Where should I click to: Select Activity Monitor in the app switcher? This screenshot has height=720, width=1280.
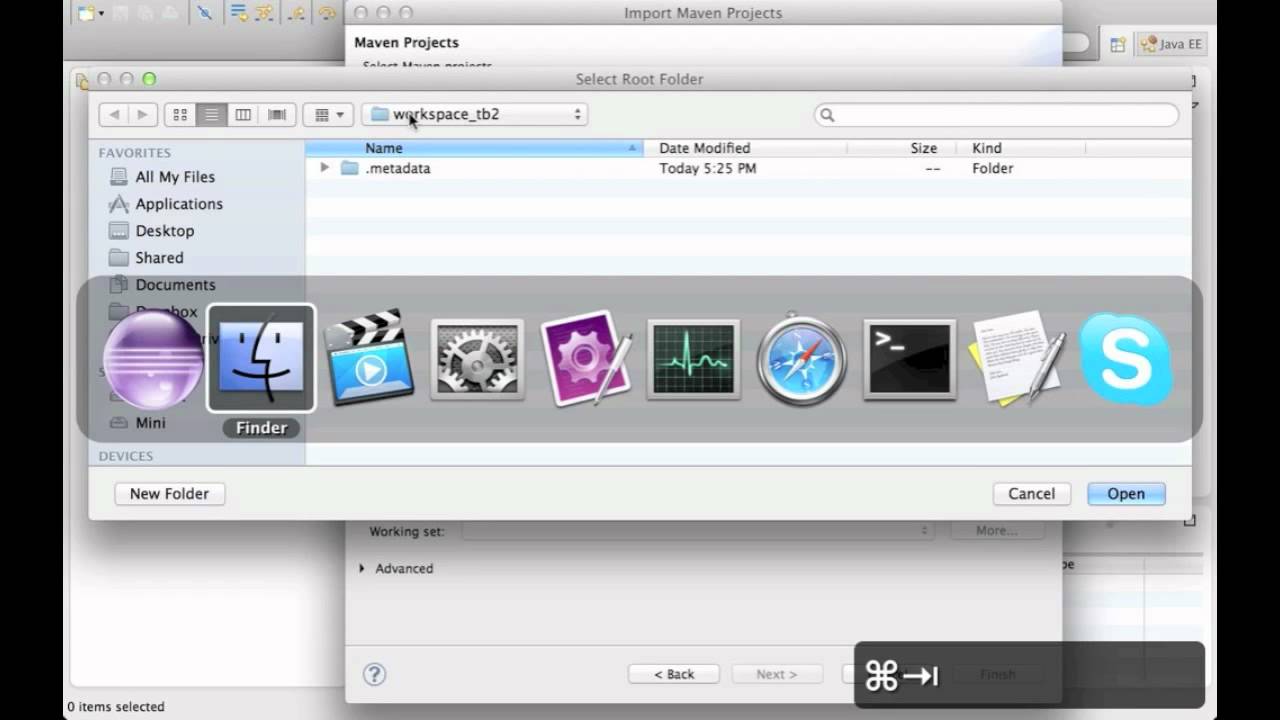[x=694, y=360]
